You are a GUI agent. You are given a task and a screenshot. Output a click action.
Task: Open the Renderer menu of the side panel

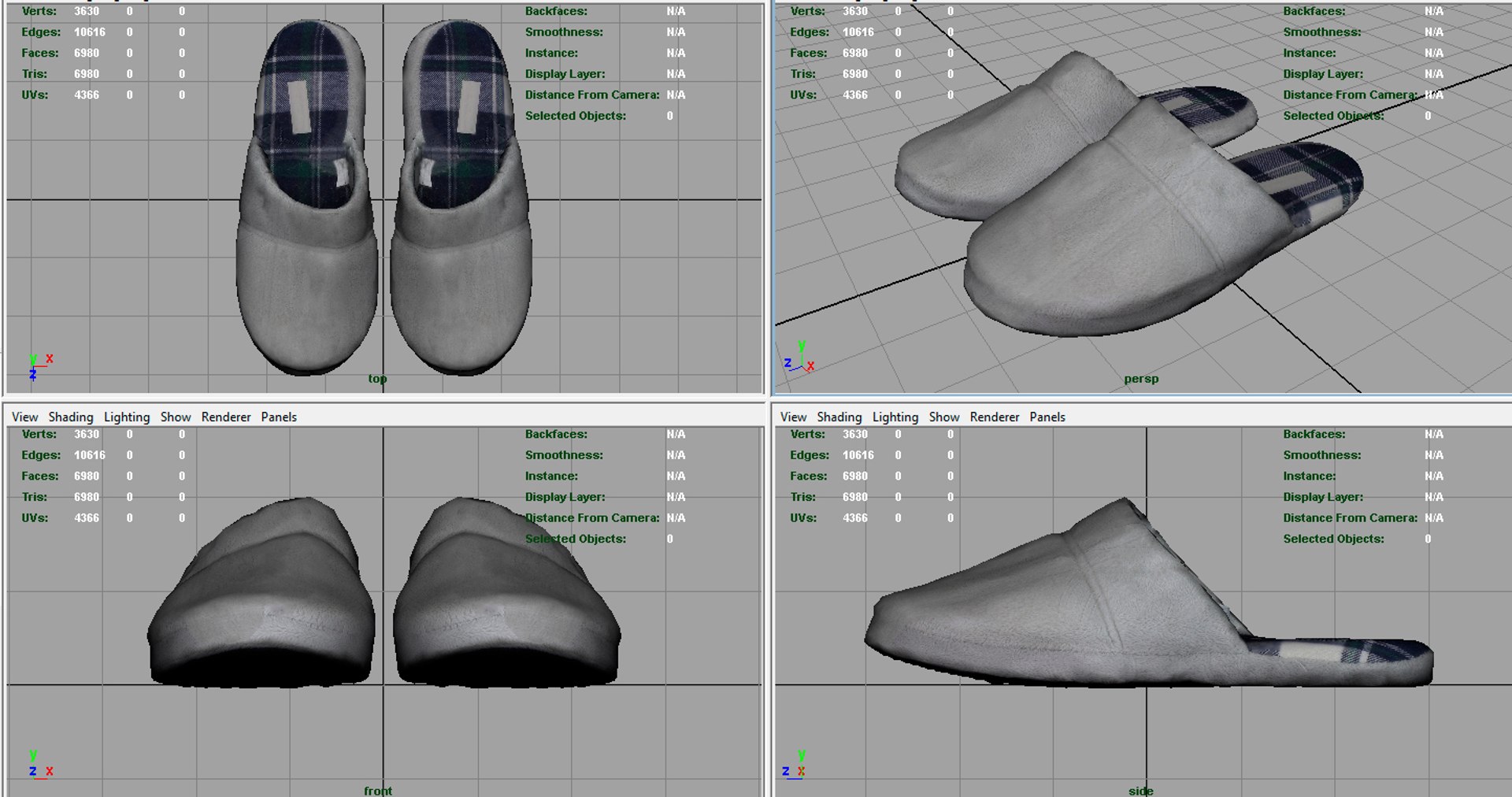coord(995,417)
